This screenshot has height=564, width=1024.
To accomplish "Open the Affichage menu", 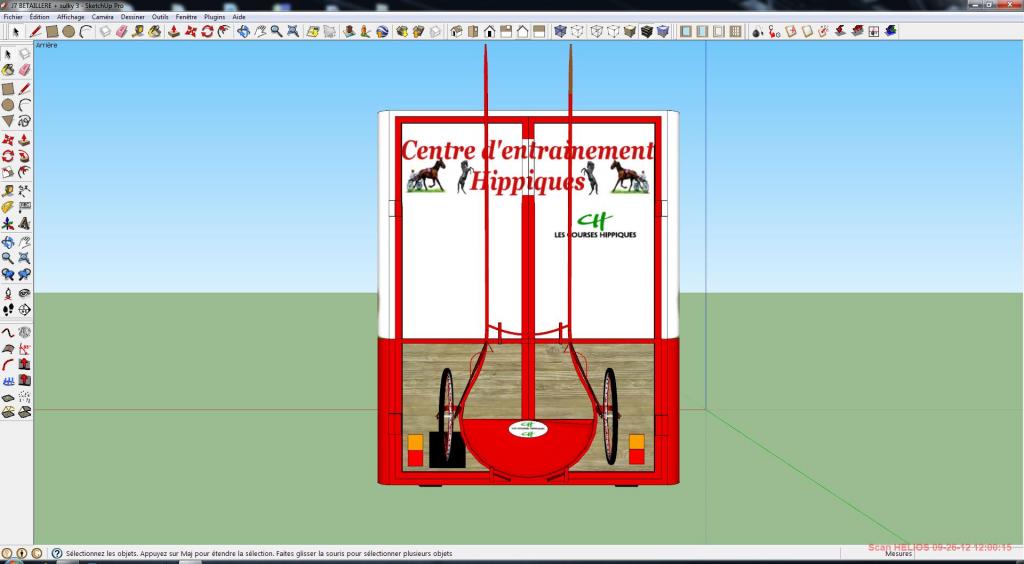I will 71,17.
